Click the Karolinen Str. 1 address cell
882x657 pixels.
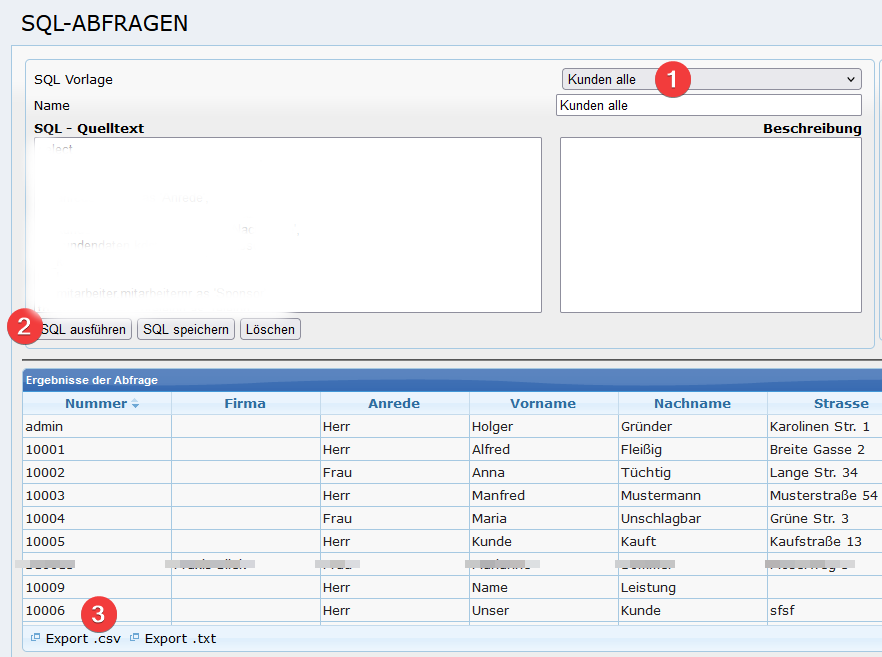click(819, 426)
